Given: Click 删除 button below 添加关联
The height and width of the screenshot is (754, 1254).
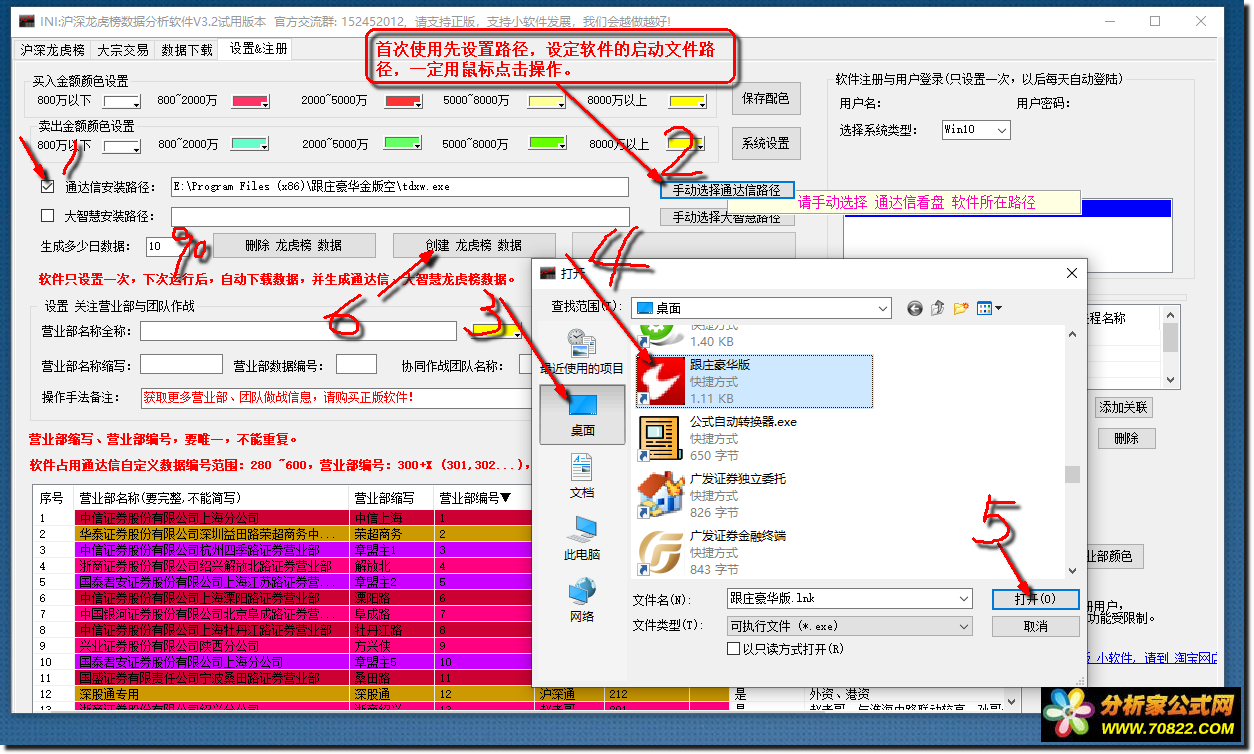Looking at the screenshot, I should pyautogui.click(x=1126, y=438).
